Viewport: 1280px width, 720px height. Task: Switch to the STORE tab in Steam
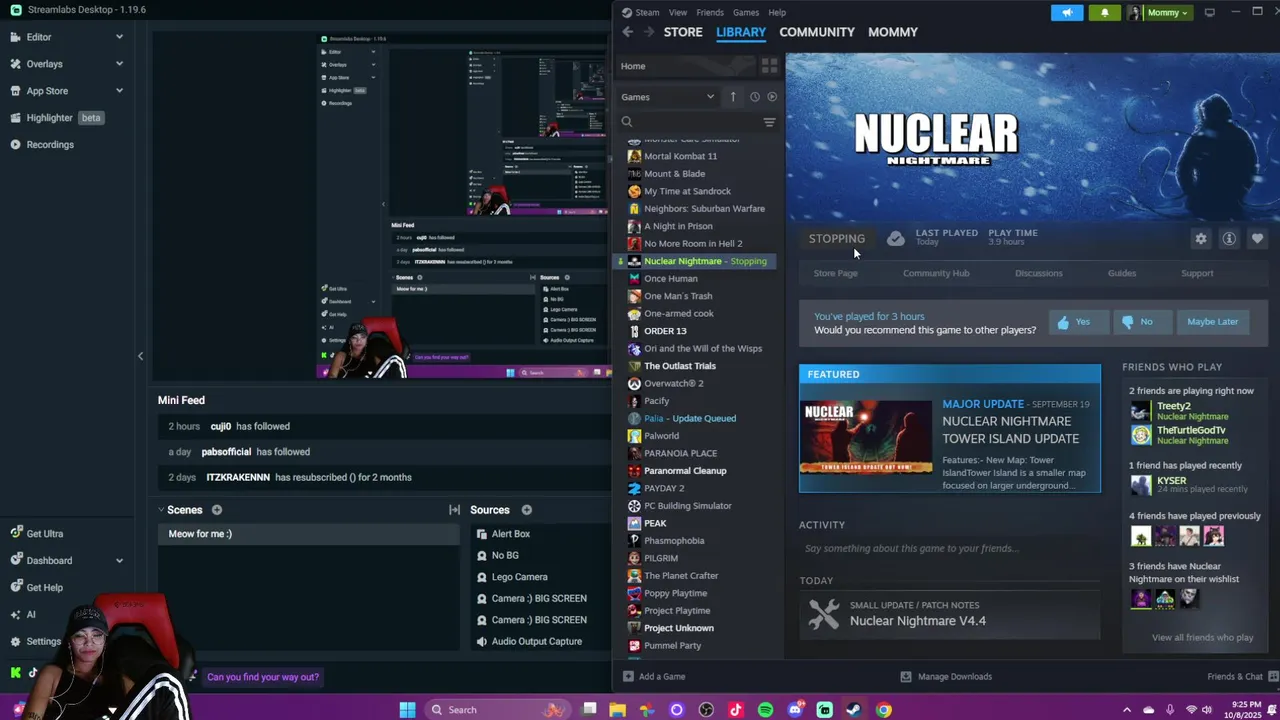(x=683, y=32)
